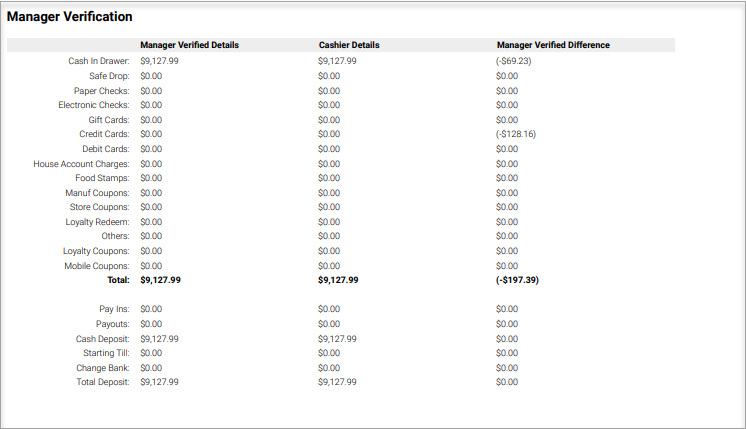Click the Cash Deposit row label

[103, 339]
